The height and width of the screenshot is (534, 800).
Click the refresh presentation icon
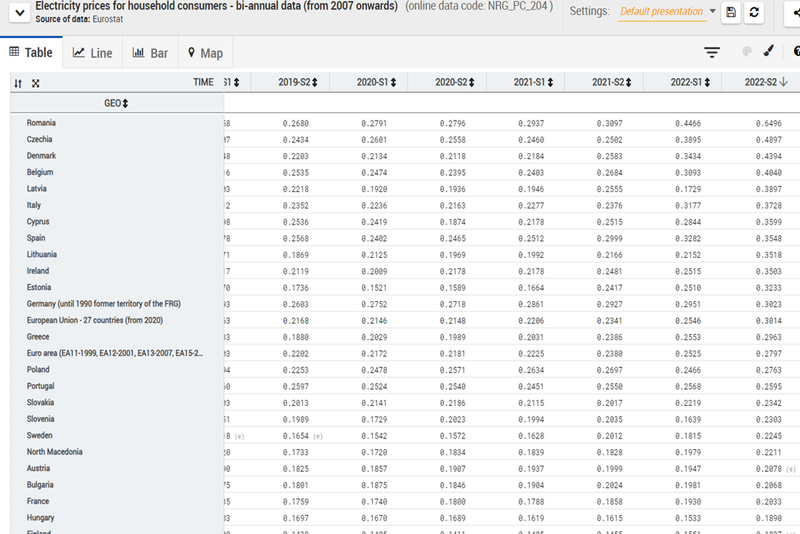point(755,12)
